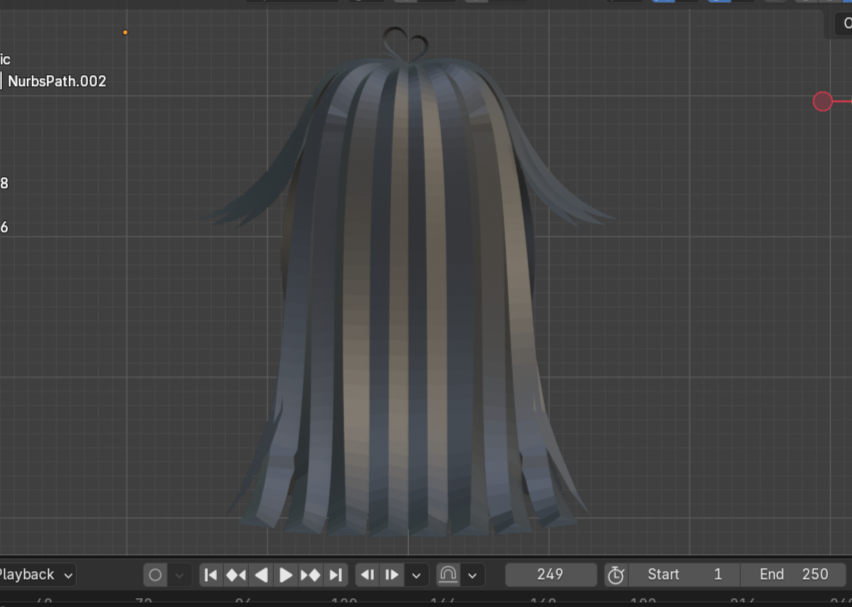Click the stopwatch icon beside the Start field

coord(616,574)
